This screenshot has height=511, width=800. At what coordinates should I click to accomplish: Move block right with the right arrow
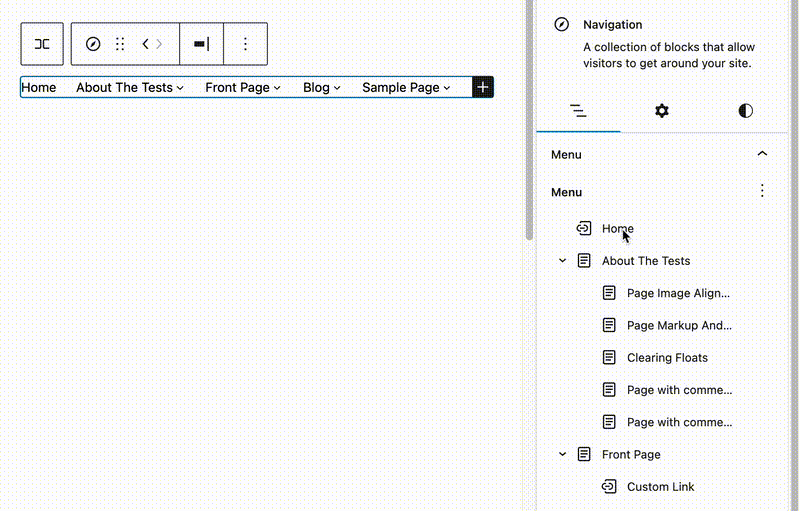(159, 44)
